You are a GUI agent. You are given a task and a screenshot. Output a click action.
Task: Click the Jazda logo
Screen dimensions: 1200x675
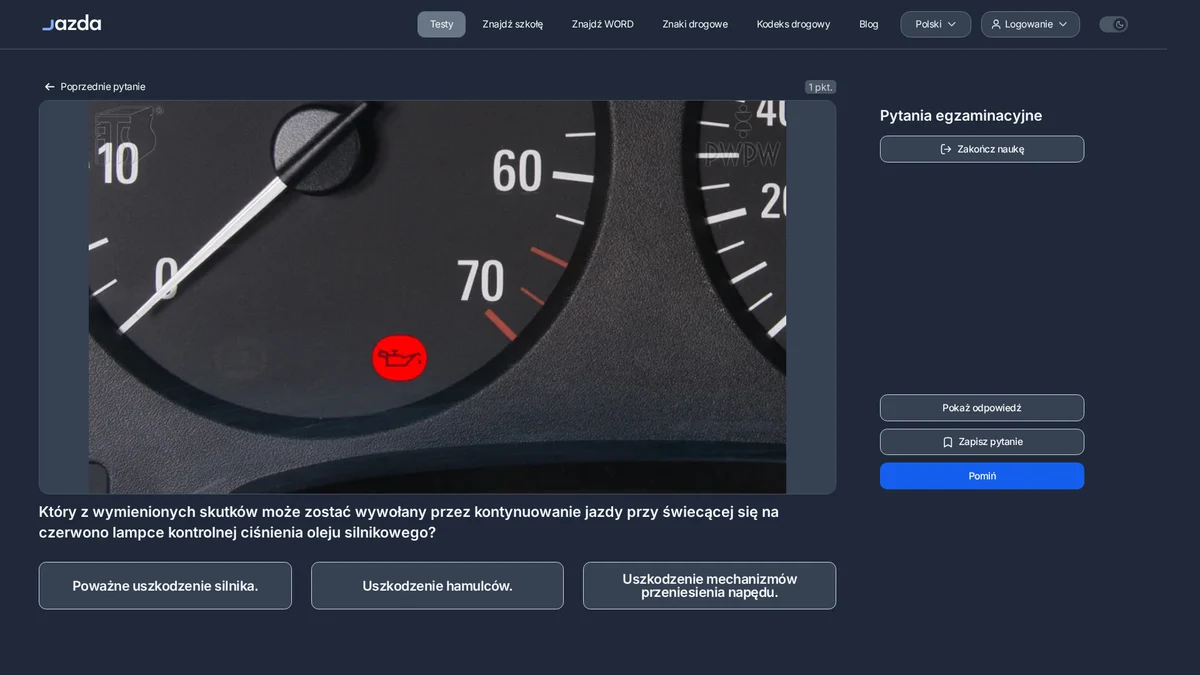click(71, 23)
